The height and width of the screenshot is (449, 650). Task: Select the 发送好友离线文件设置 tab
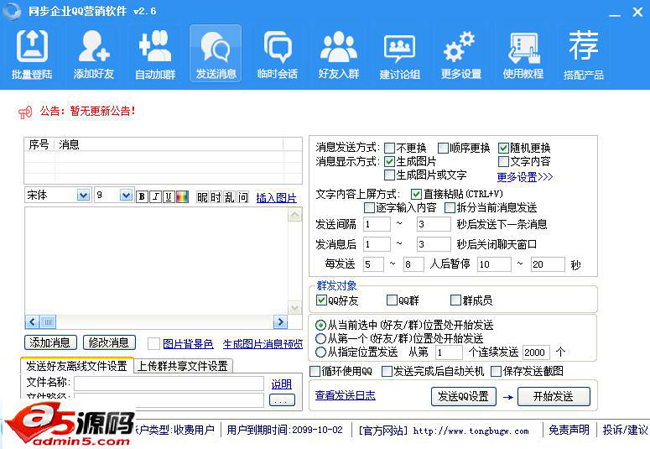(x=77, y=366)
